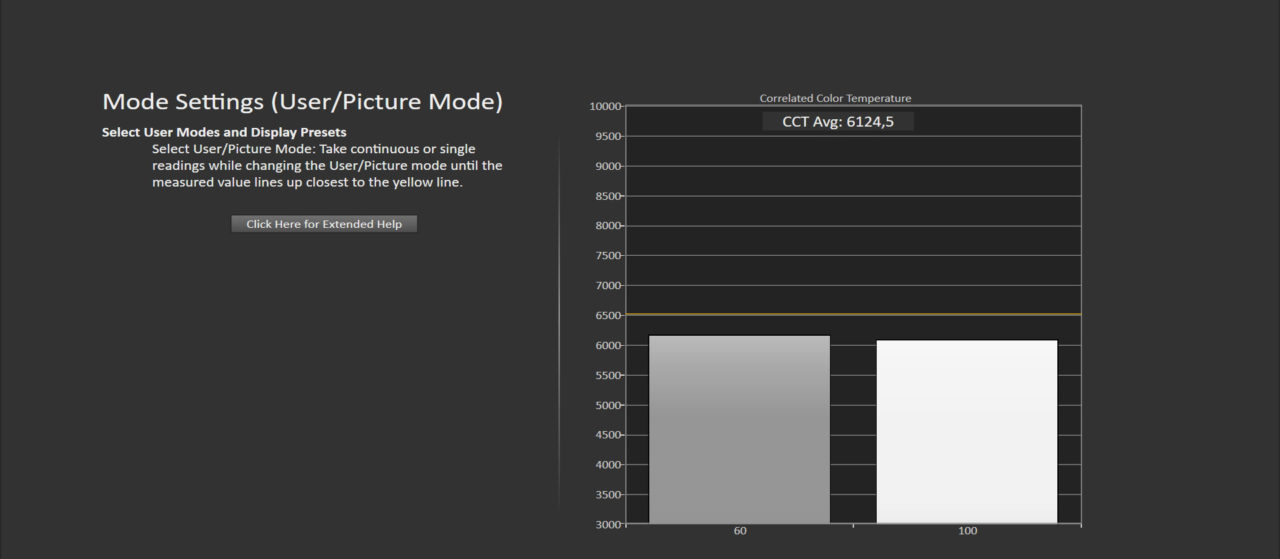
Task: Click the 4000 y-axis label
Action: coord(607,465)
